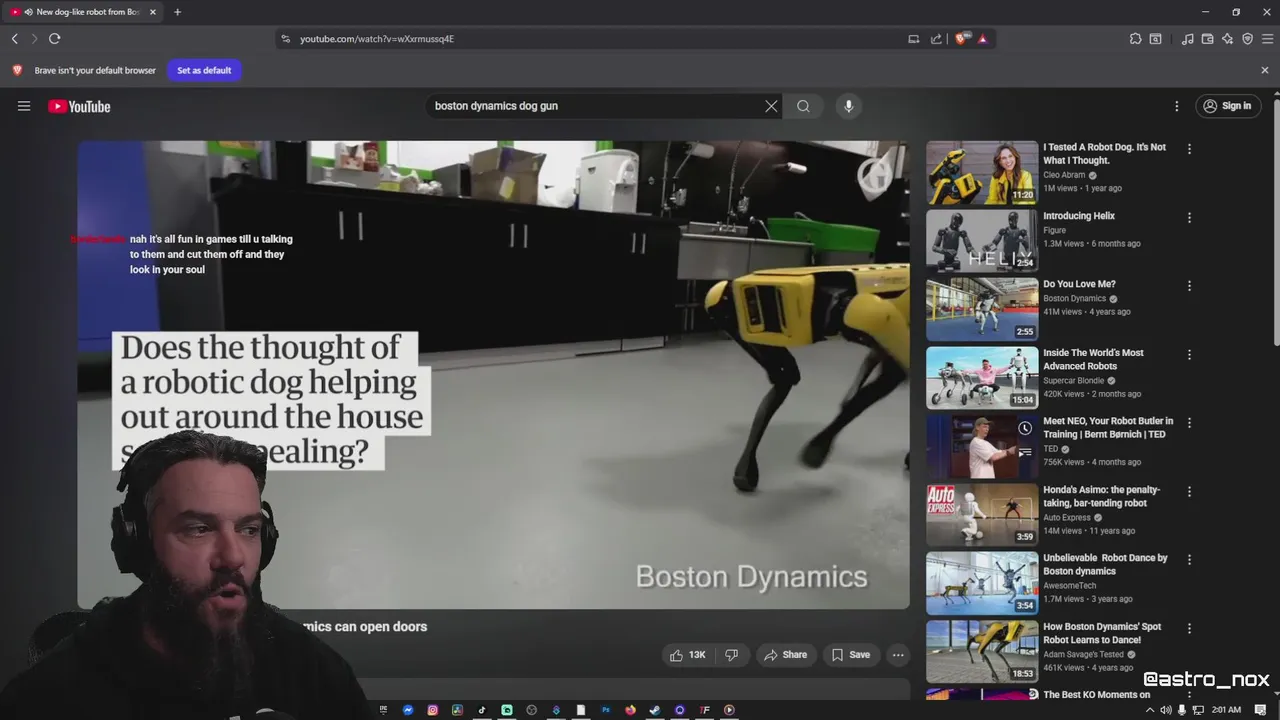Open options for 'Unbelievable Robot Dance'
This screenshot has height=720, width=1280.
coord(1189,560)
